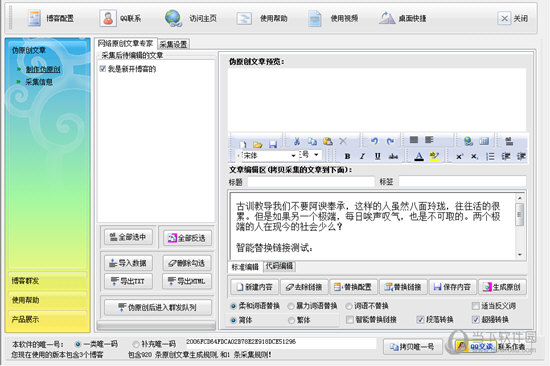The image size is (550, 366).
Task: Expand the 博客群发 sidebar section
Action: [47, 280]
